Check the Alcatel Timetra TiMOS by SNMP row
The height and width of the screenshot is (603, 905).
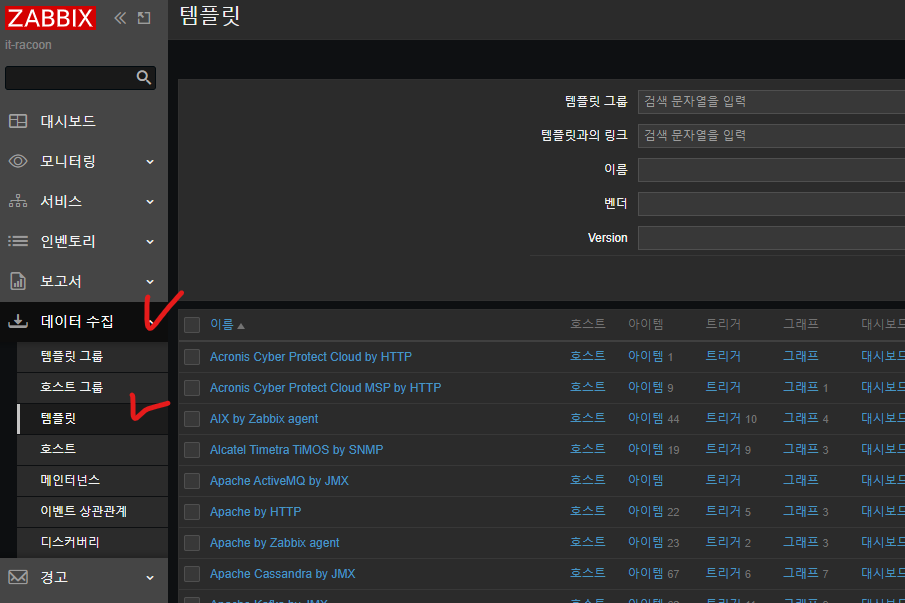pyautogui.click(x=192, y=450)
